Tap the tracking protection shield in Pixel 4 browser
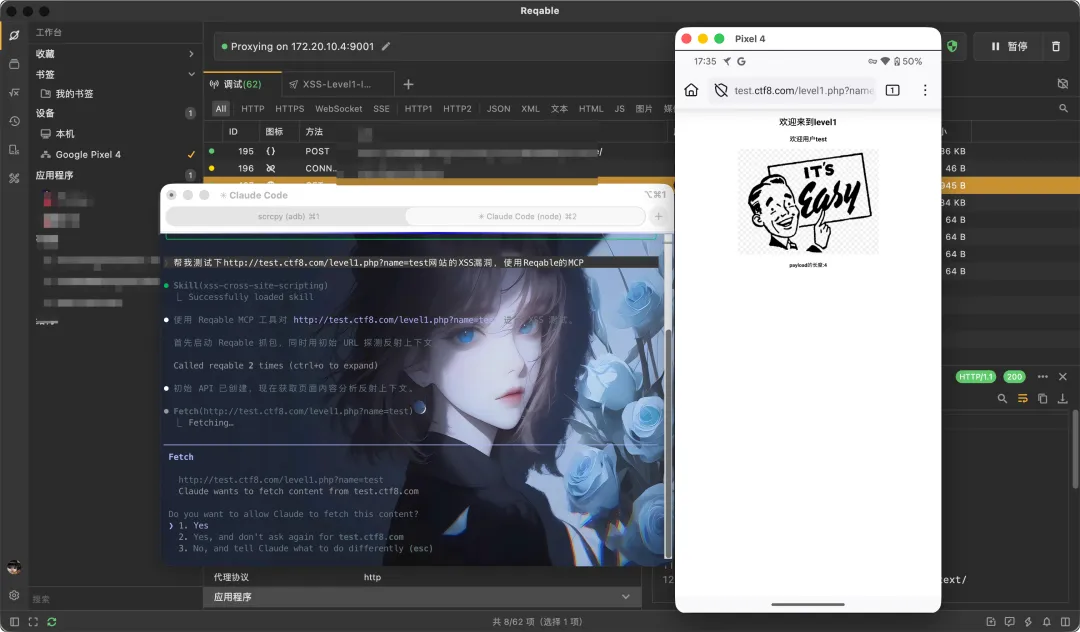Viewport: 1080px width, 632px height. tap(720, 90)
